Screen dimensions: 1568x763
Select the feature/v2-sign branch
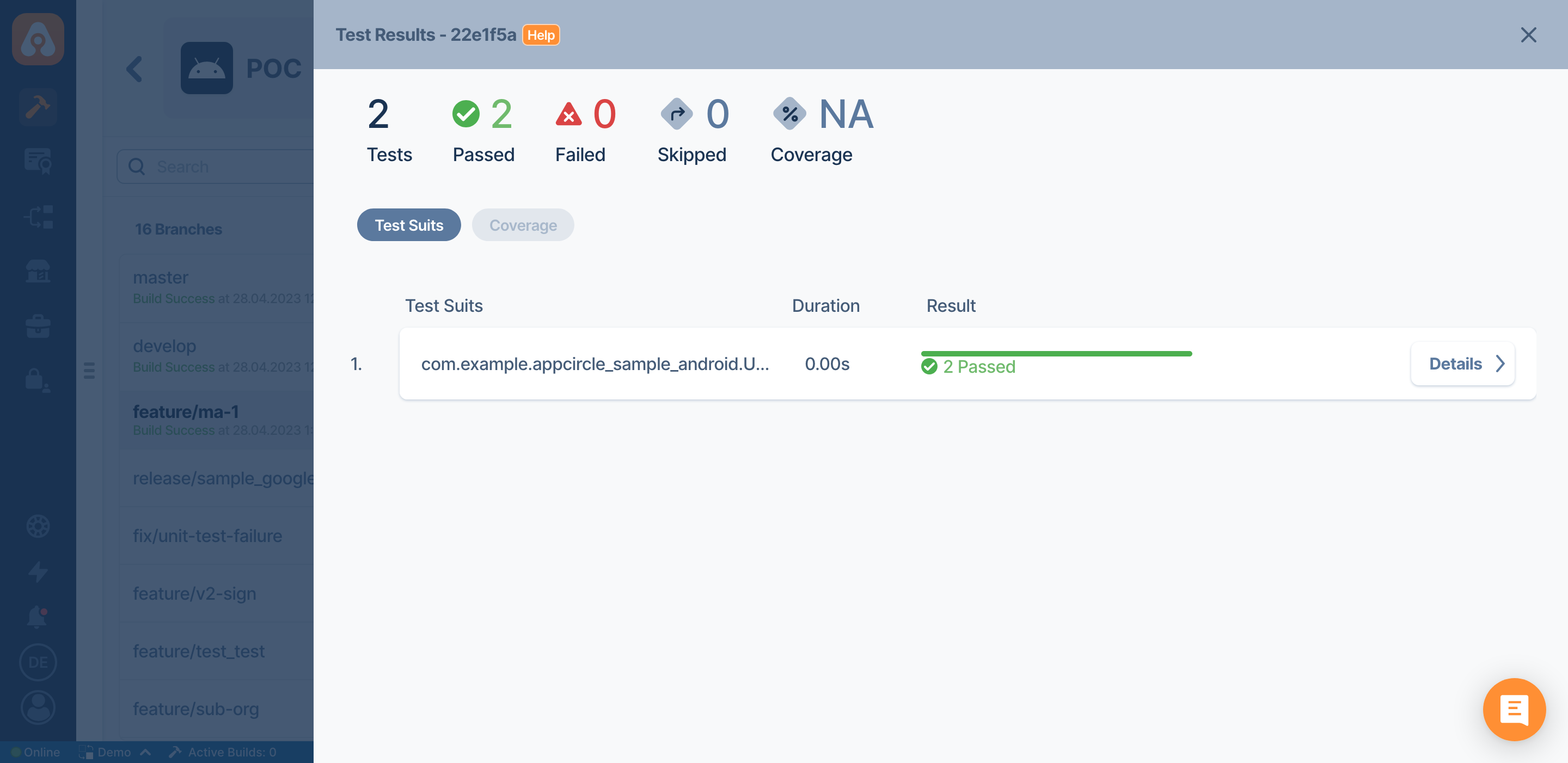[x=217, y=594]
